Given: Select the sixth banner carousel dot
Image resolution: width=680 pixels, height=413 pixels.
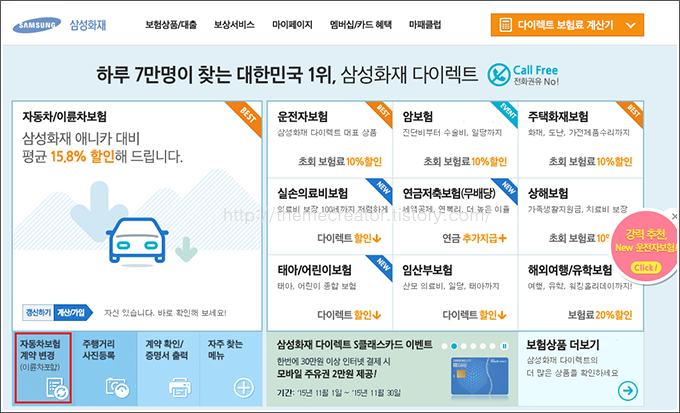Looking at the screenshot, I should (x=492, y=346).
